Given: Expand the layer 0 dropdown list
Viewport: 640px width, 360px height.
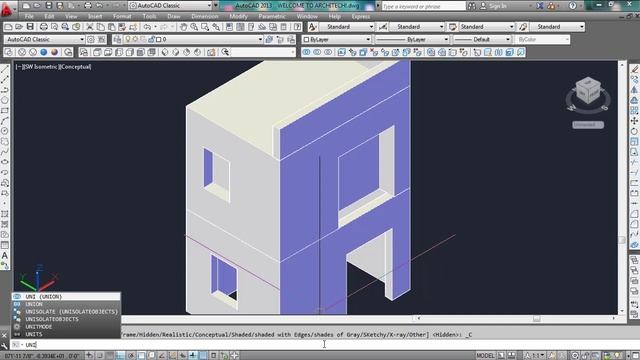Looking at the screenshot, I should [x=260, y=40].
